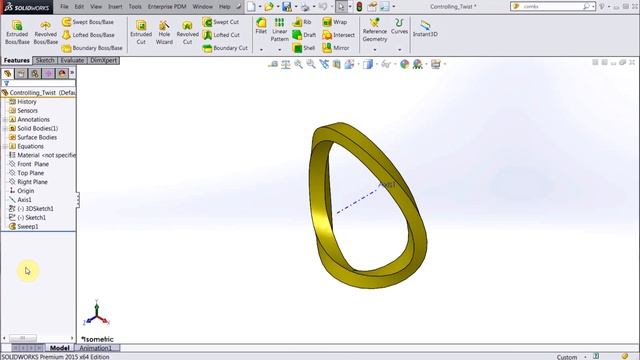640x360 pixels.
Task: Open the PropertyManager tab
Action: pyautogui.click(x=21, y=73)
